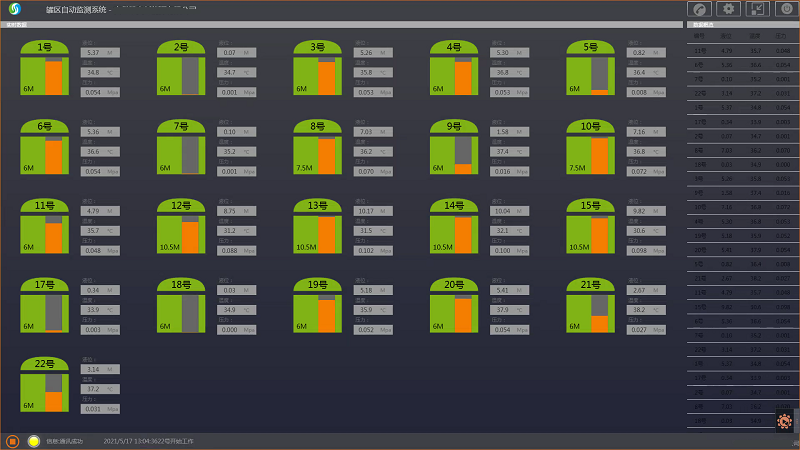
Task: Click the 13号 tank label header
Action: click(x=317, y=205)
